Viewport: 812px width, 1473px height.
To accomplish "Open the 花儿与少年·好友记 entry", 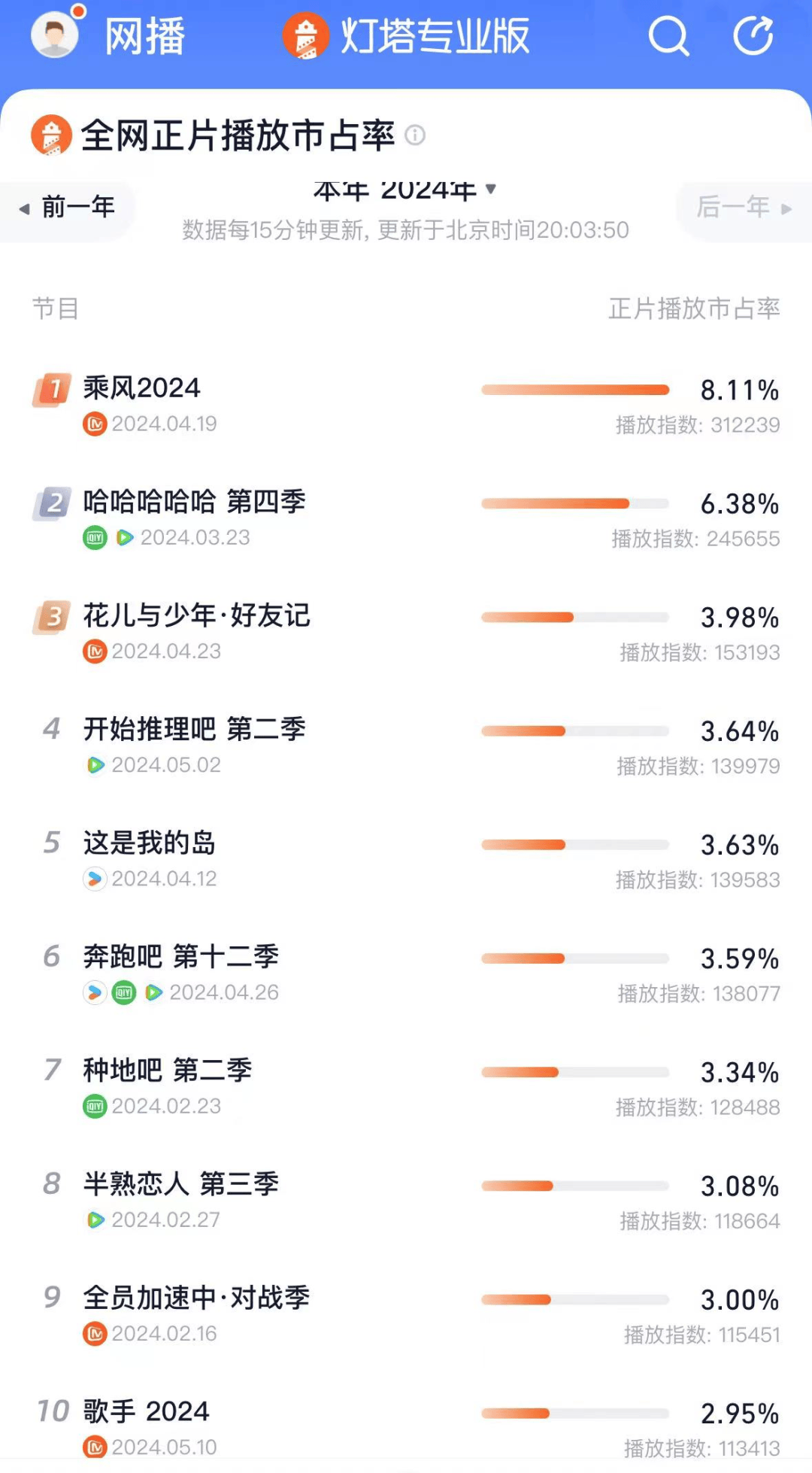I will point(196,615).
